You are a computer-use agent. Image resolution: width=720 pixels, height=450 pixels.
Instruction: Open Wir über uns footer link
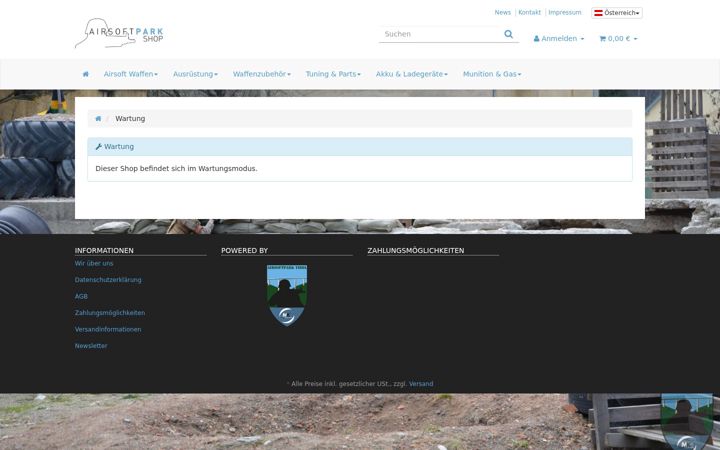pyautogui.click(x=94, y=263)
